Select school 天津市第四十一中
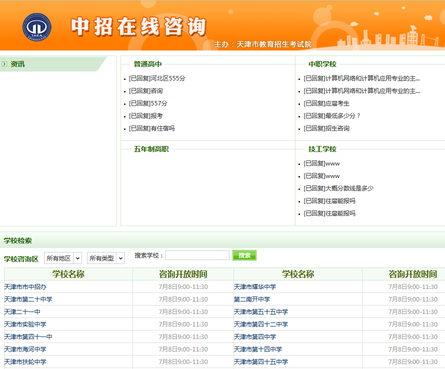Screen dimensions: 445x369 [28, 337]
